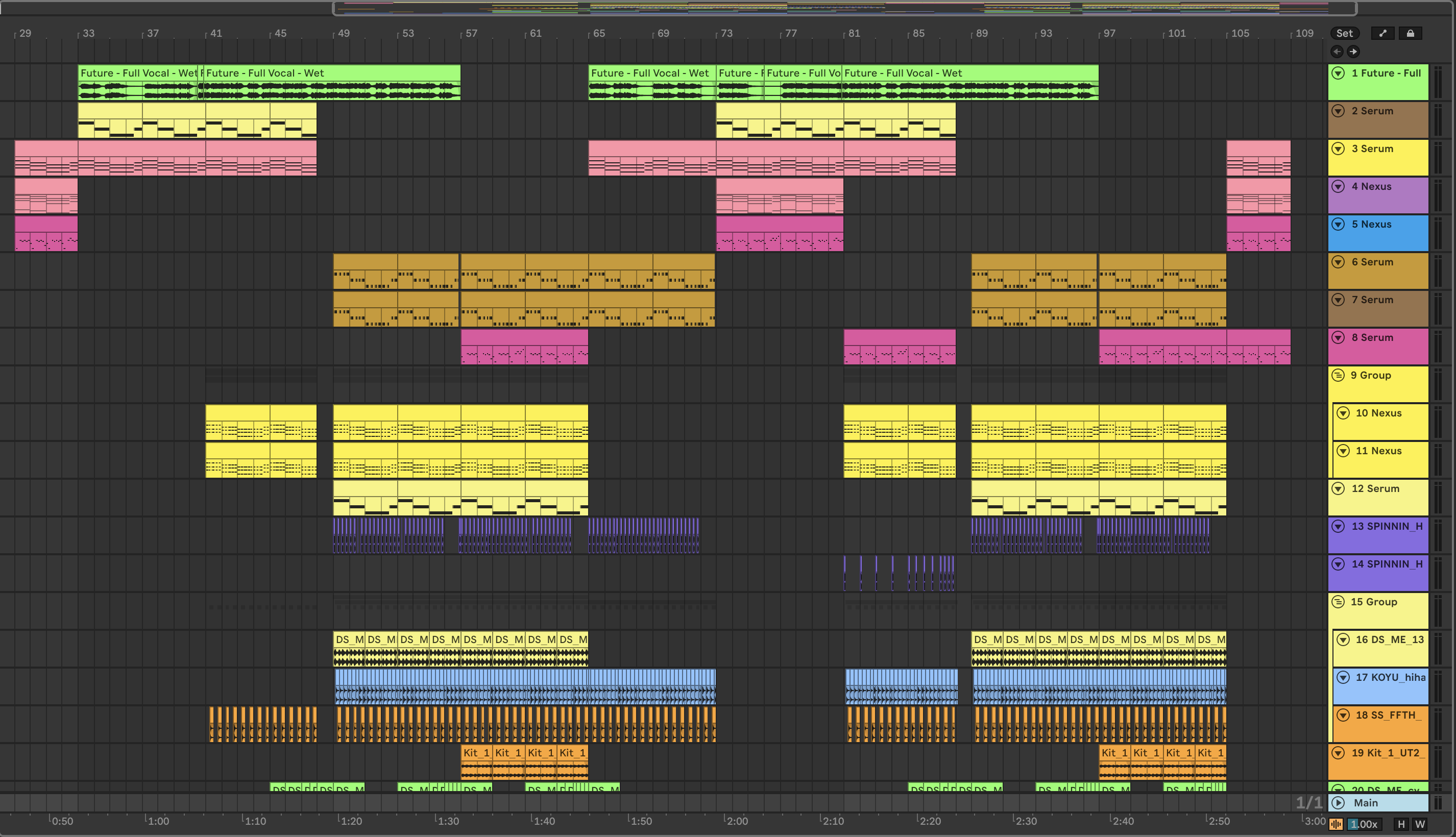Screen dimensions: 1456x837
Task: Toggle the waveform zoom icon
Action: (x=1336, y=824)
